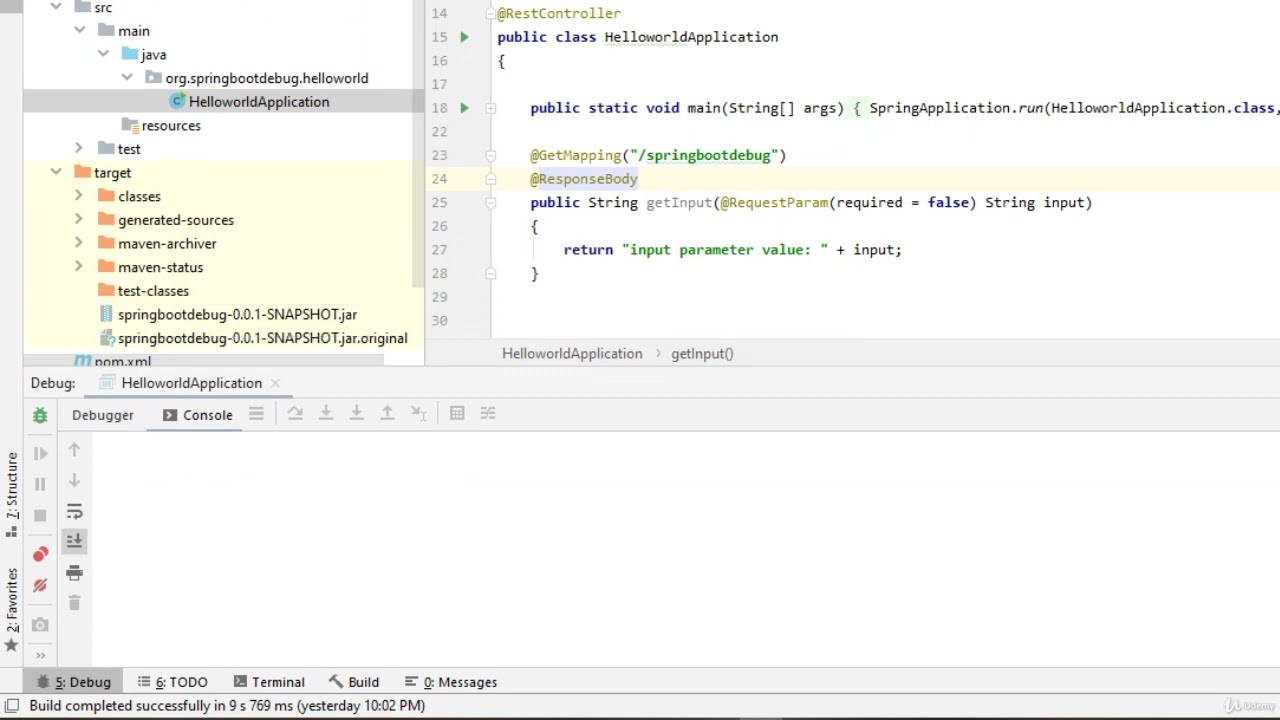Open the Structure side panel
The height and width of the screenshot is (720, 1280).
[x=12, y=494]
